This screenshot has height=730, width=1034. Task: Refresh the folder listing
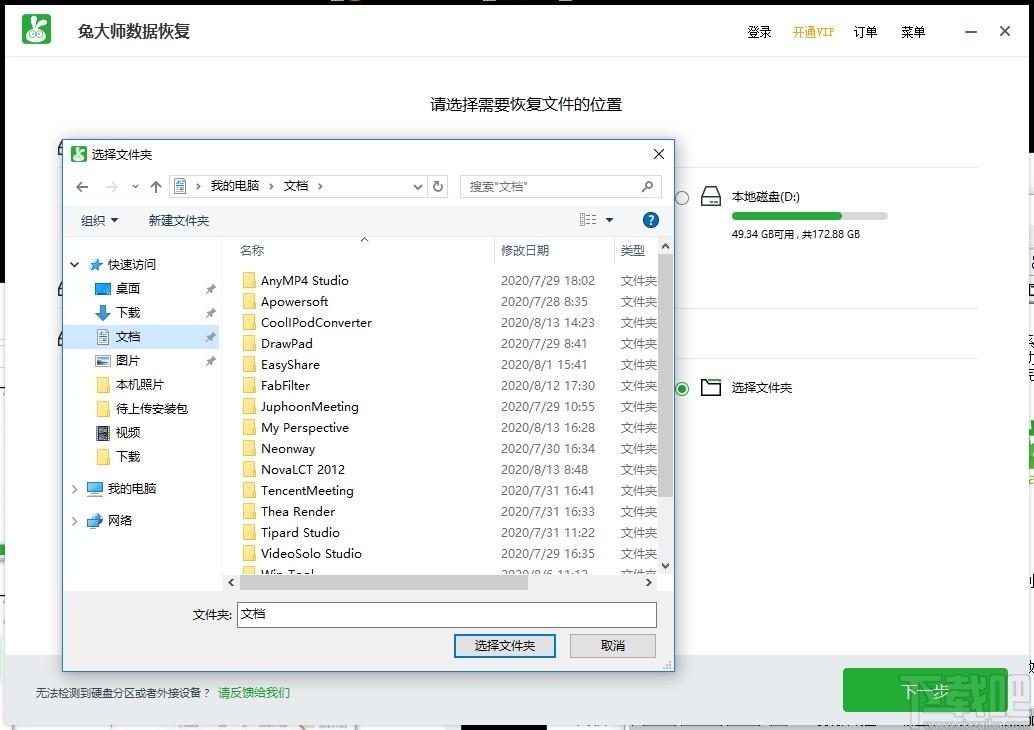tap(438, 187)
